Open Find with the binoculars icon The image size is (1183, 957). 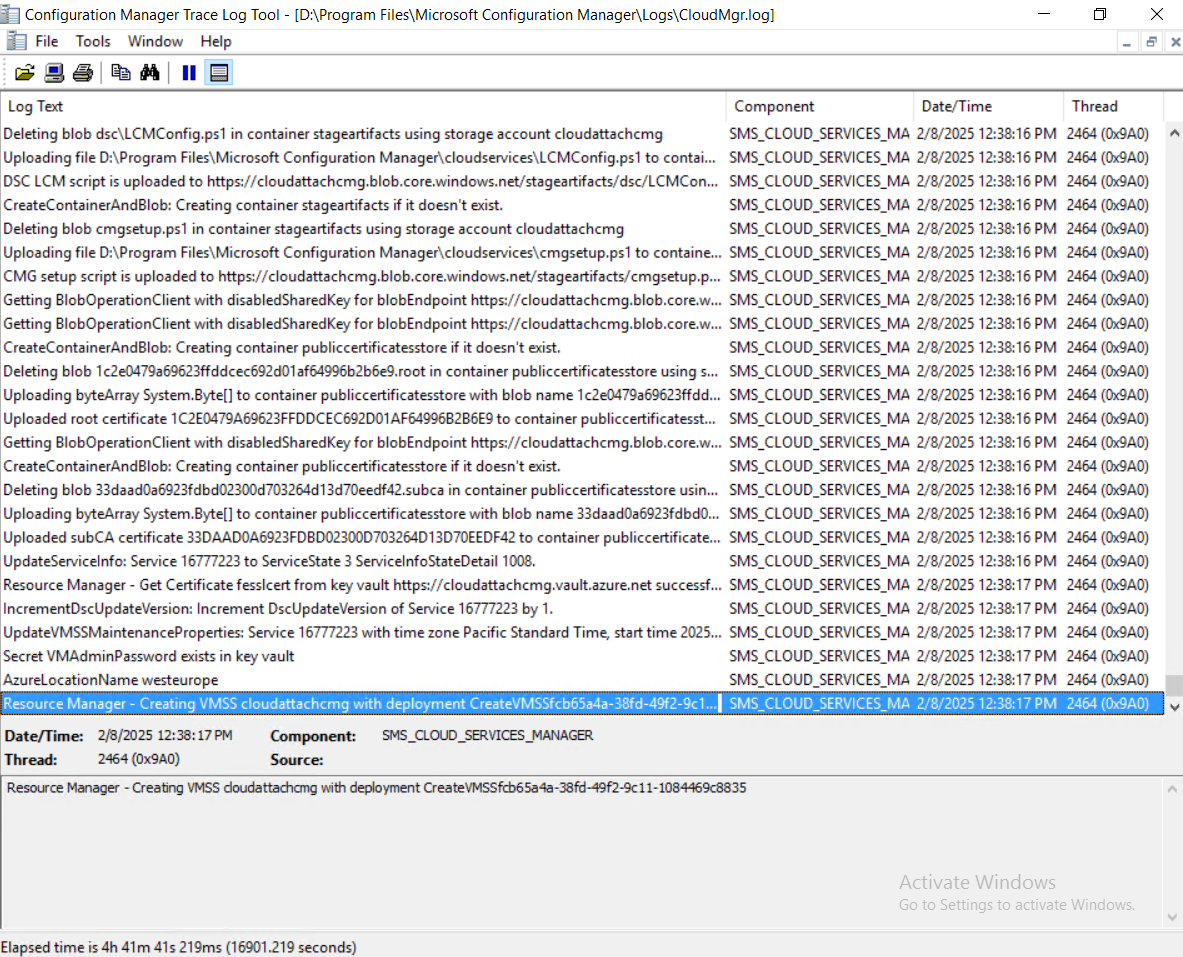(150, 72)
